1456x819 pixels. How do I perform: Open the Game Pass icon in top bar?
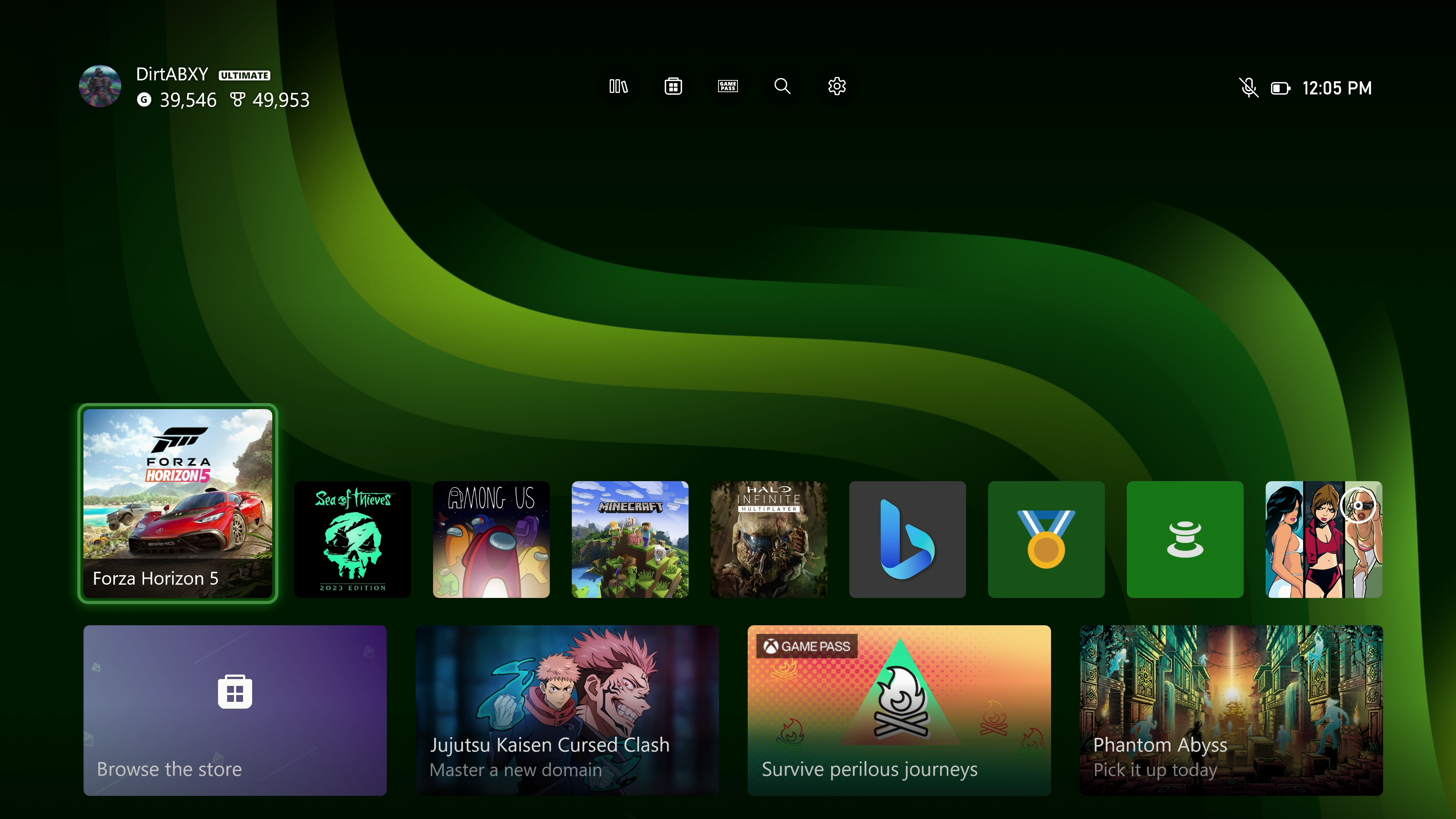(728, 86)
